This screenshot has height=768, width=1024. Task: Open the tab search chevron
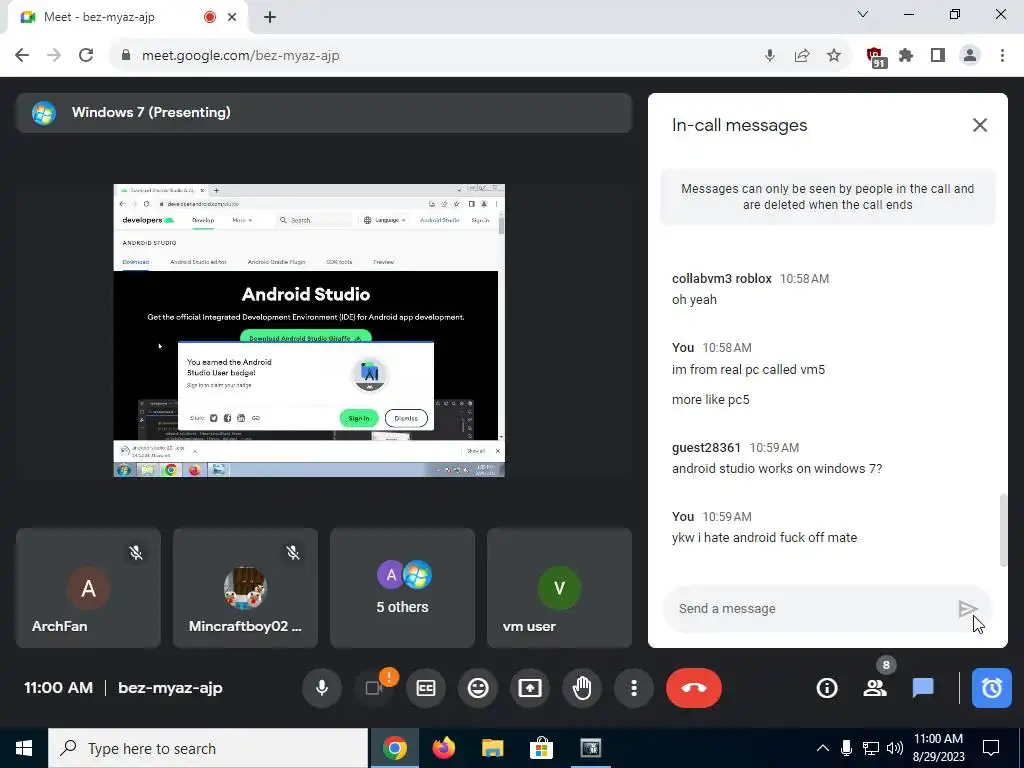[863, 14]
